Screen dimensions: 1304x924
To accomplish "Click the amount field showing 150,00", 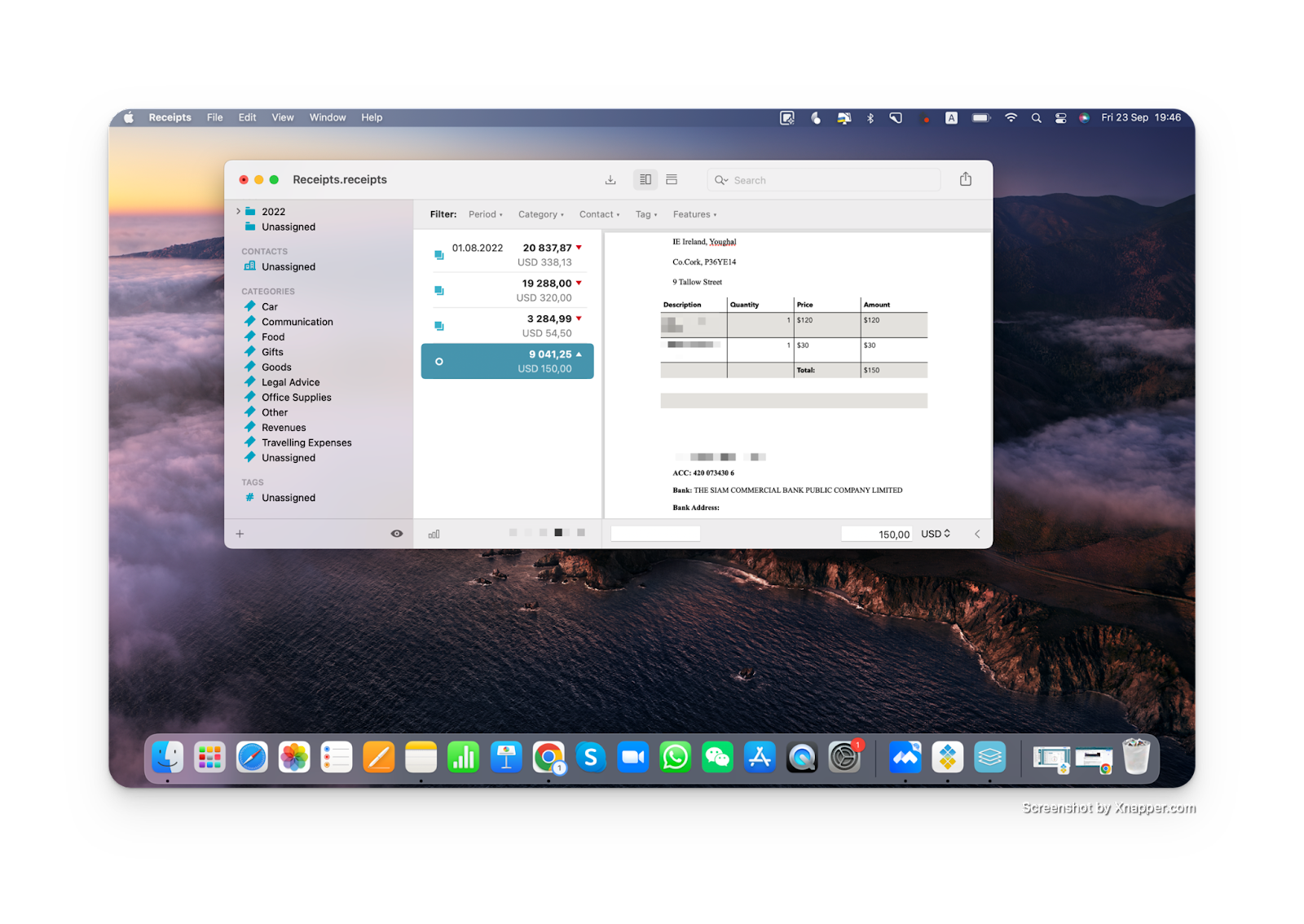I will (x=876, y=535).
